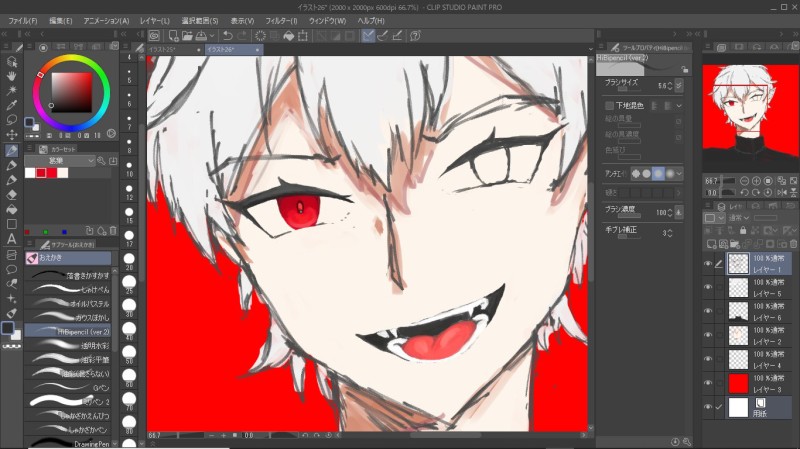Image resolution: width=800 pixels, height=449 pixels.
Task: Toggle snap to ruler in command bar
Action: 368,36
